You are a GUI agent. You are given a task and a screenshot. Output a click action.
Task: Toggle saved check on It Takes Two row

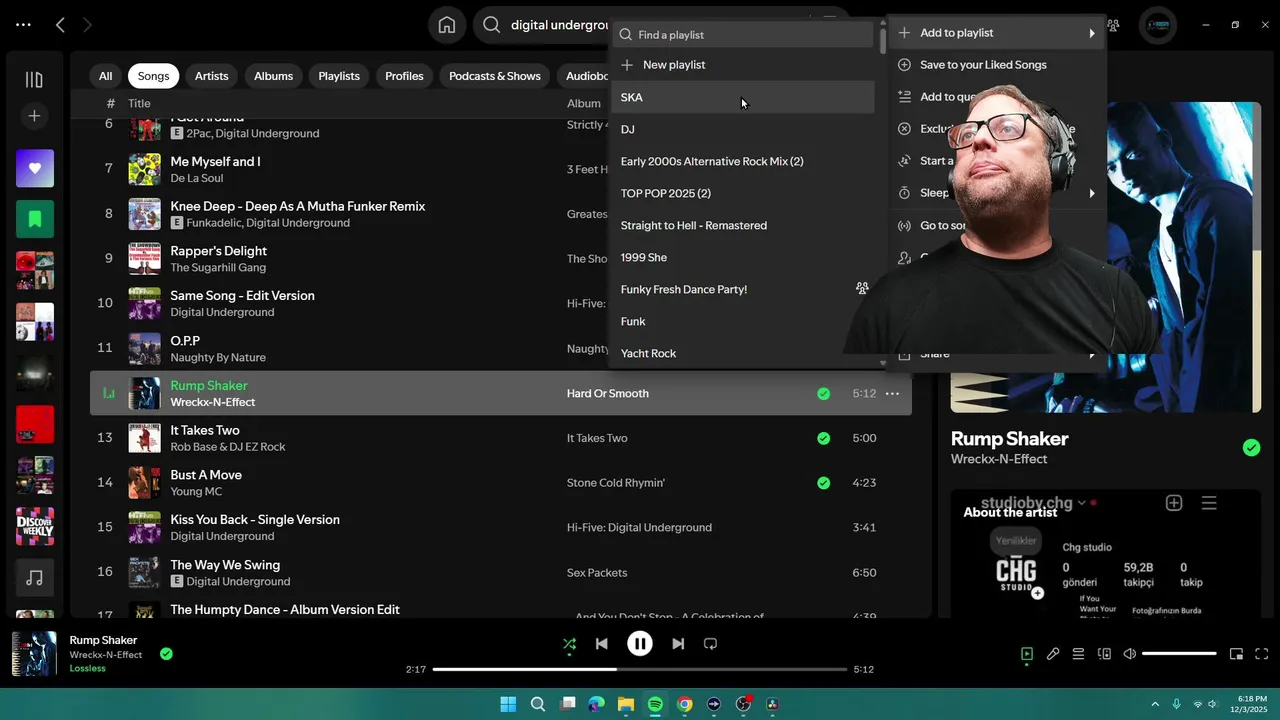823,438
